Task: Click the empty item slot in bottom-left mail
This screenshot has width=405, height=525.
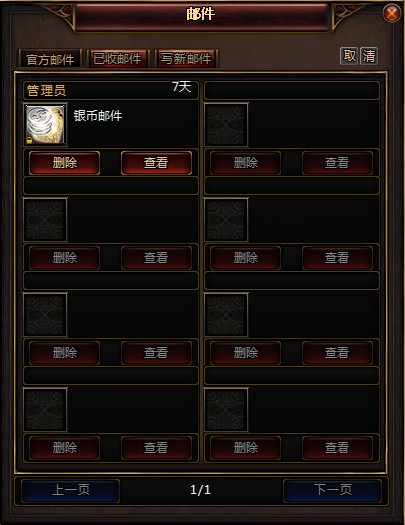Action: (45, 410)
